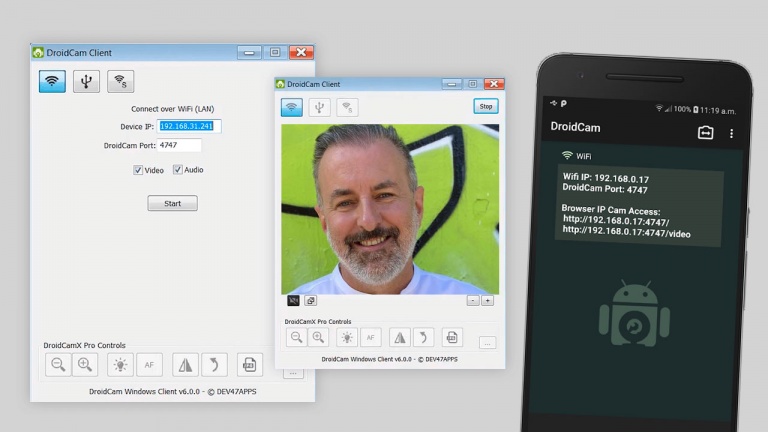Toggle camera-off icon below video preview
Image resolution: width=768 pixels, height=432 pixels.
[x=293, y=301]
